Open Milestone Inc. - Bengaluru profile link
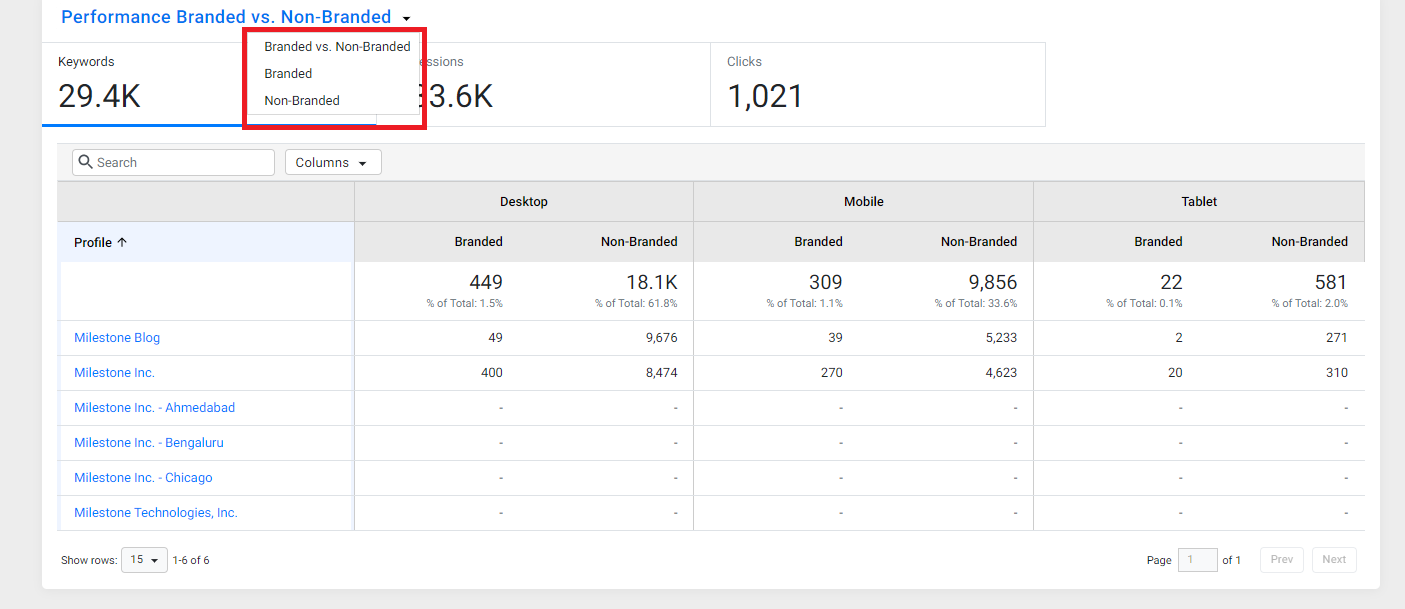This screenshot has width=1405, height=609. (x=149, y=443)
